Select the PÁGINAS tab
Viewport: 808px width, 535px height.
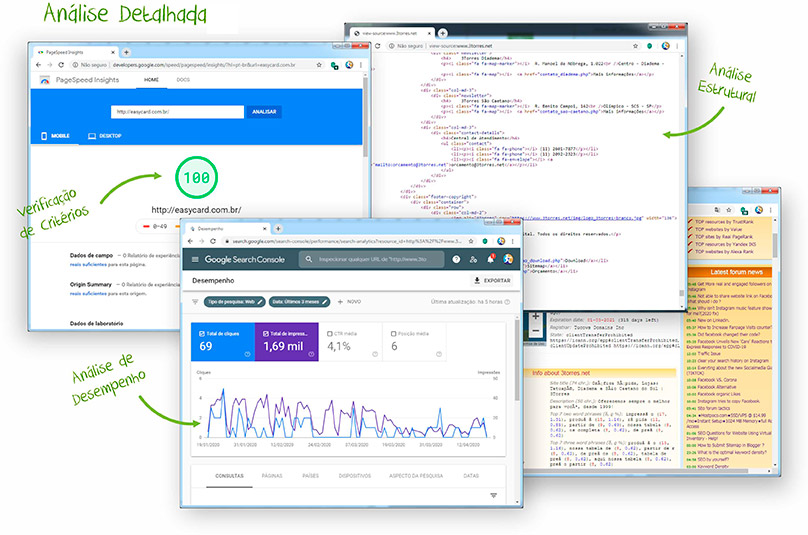pyautogui.click(x=272, y=476)
